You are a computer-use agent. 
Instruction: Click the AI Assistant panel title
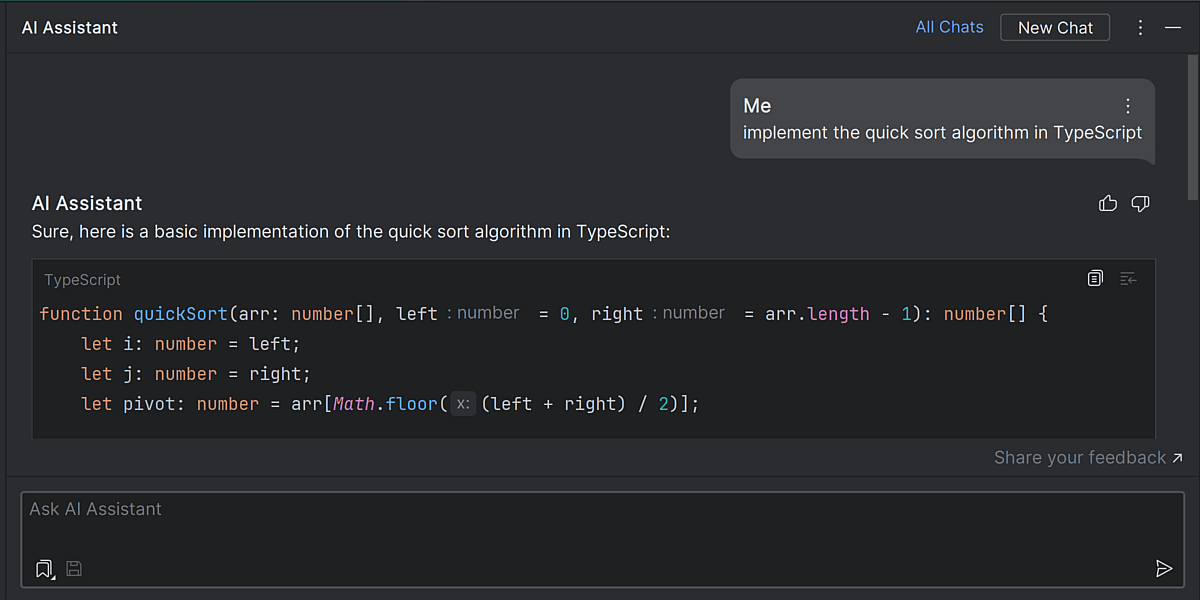70,28
